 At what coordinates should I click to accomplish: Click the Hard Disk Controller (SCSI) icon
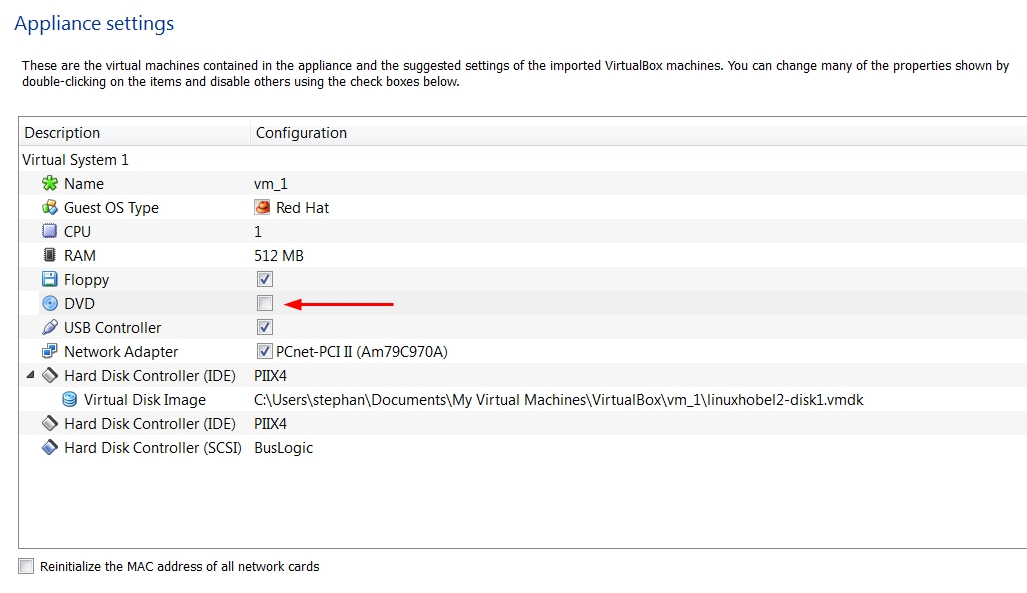pyautogui.click(x=50, y=447)
